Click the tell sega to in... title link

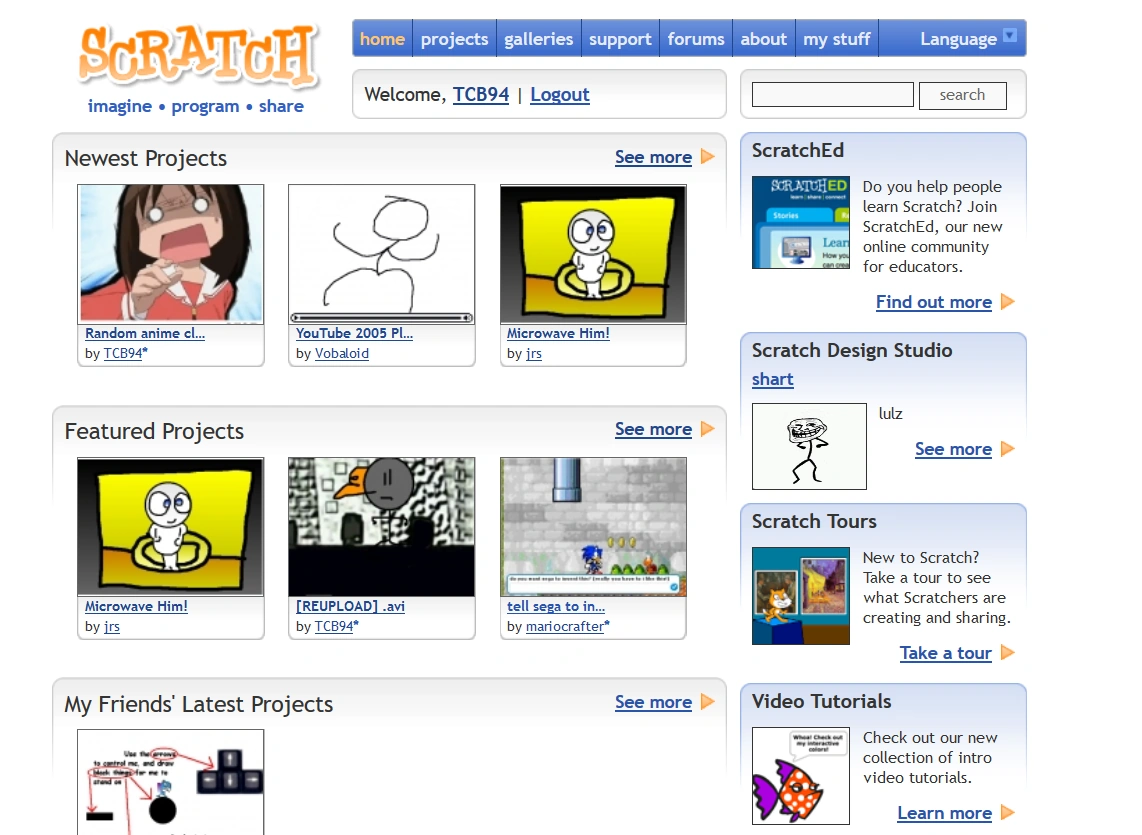pos(556,606)
